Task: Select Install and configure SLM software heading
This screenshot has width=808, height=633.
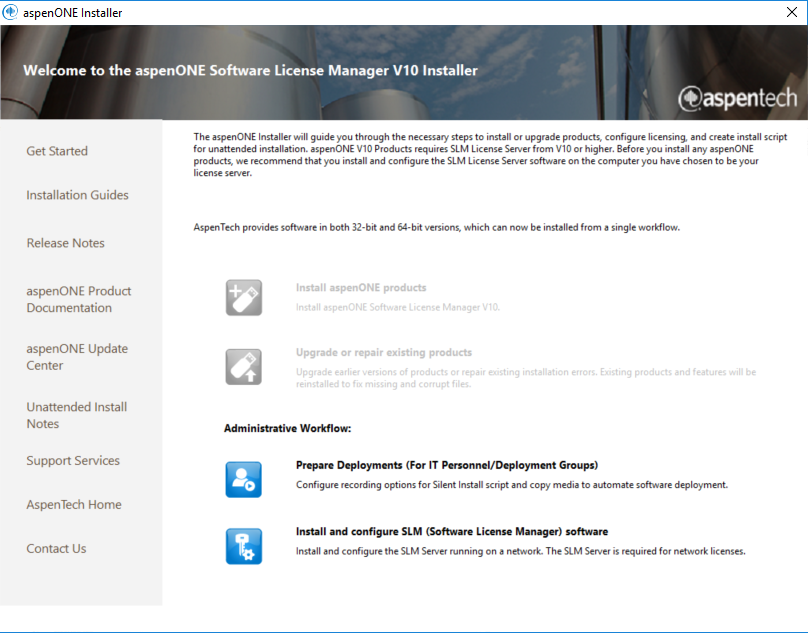Action: (452, 531)
